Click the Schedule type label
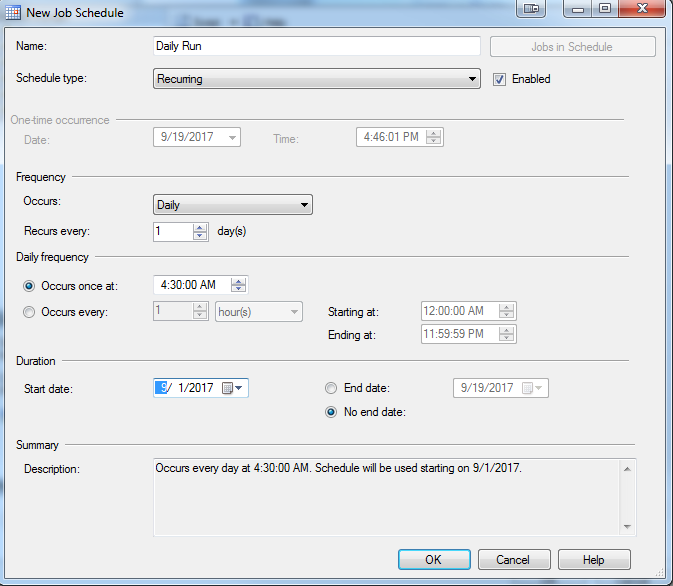Image resolution: width=673 pixels, height=586 pixels. pyautogui.click(x=51, y=78)
